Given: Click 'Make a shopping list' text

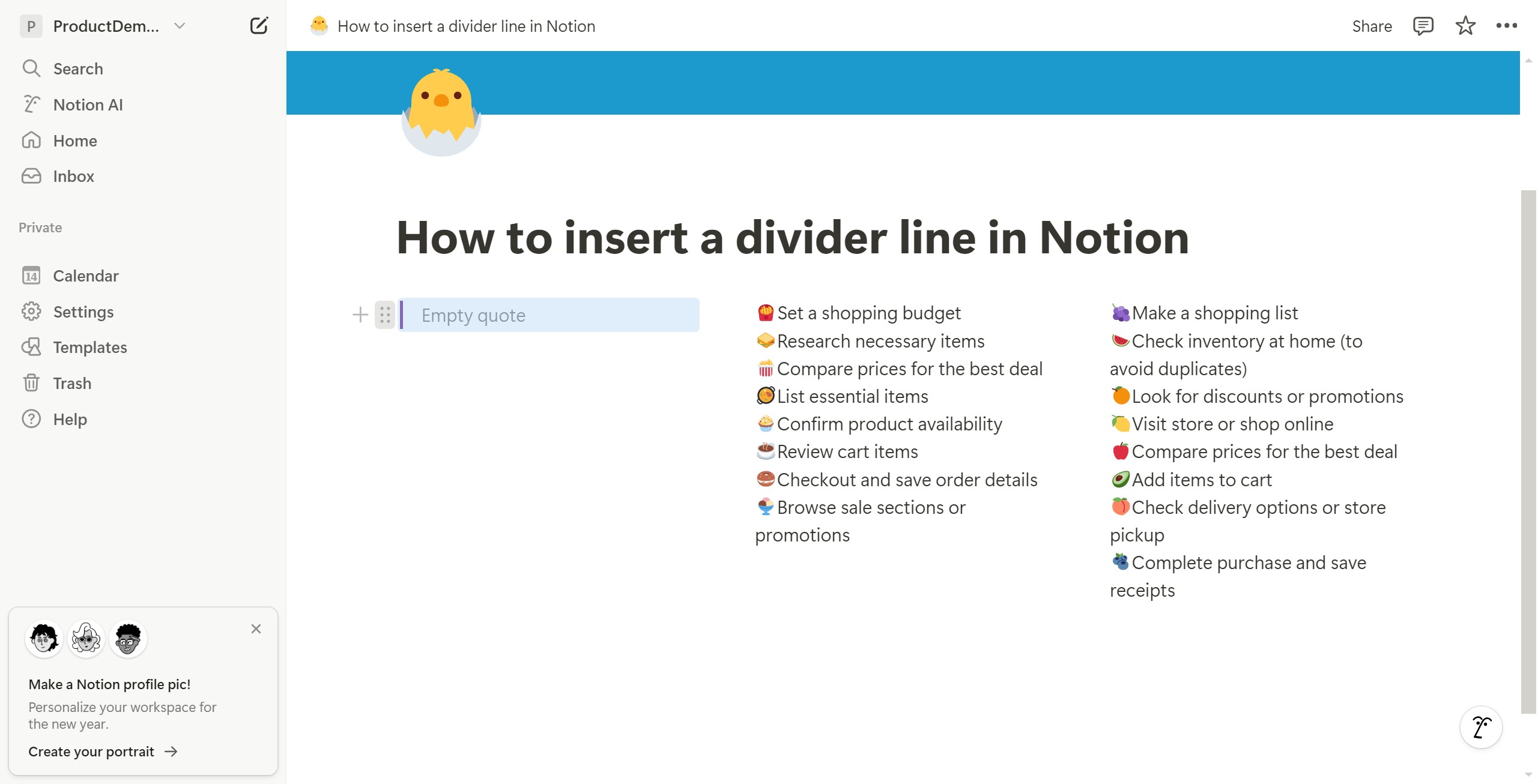Looking at the screenshot, I should click(1215, 313).
